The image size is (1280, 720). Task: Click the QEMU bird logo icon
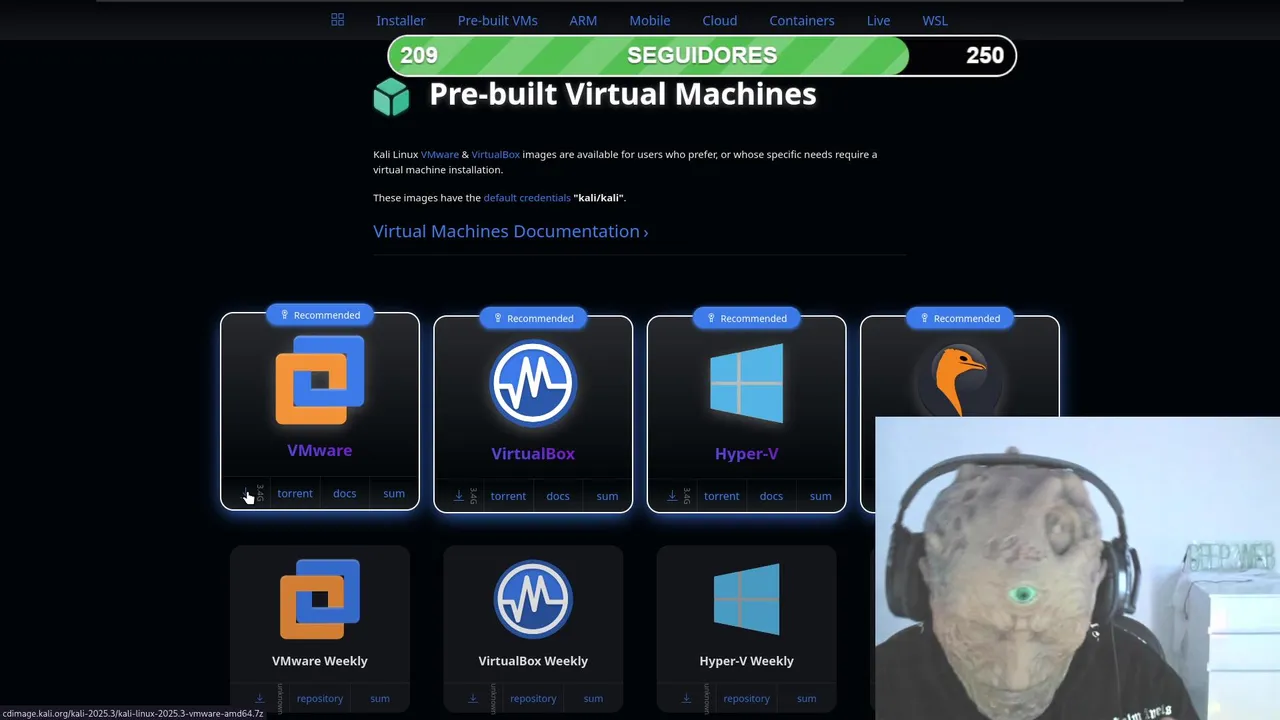click(960, 380)
